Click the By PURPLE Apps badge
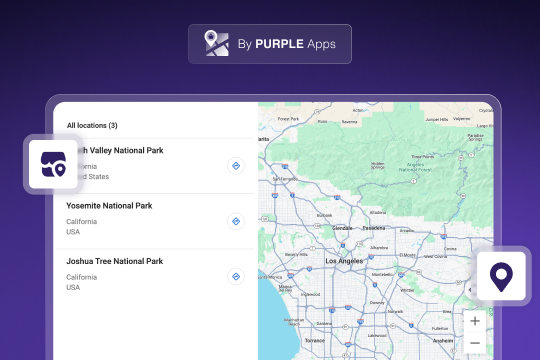Screen dimensions: 540x360 coord(270,44)
